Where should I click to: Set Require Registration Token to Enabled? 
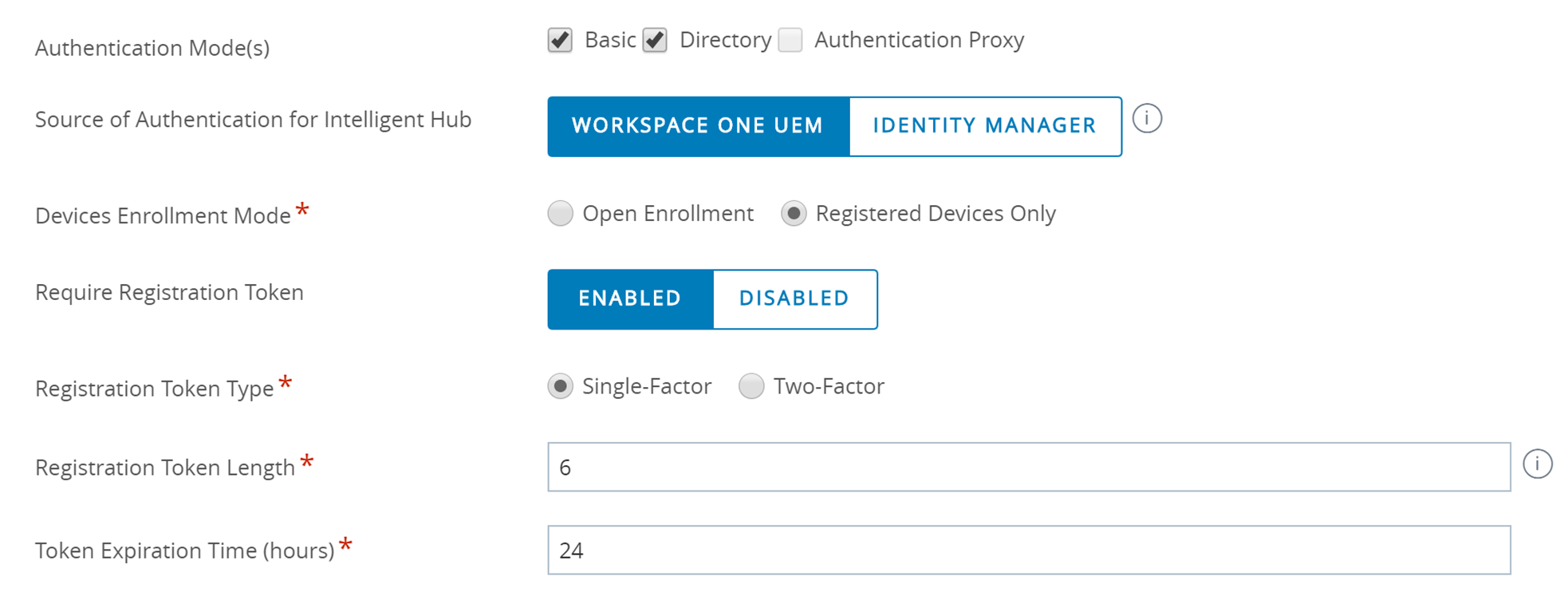point(630,299)
